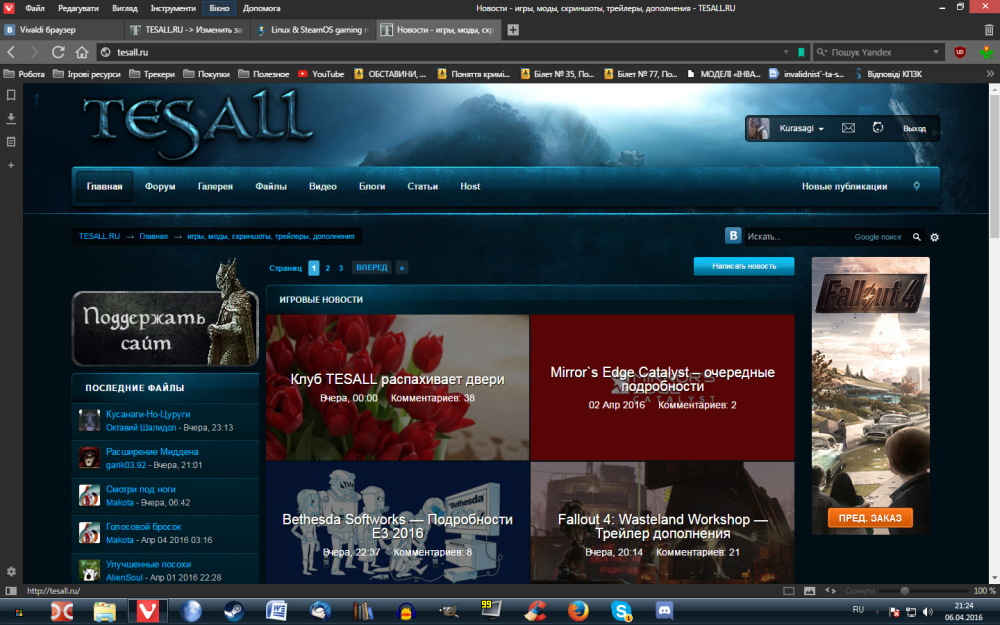Viewport: 1000px width, 625px height.
Task: Open the Файл menu
Action: click(x=34, y=8)
